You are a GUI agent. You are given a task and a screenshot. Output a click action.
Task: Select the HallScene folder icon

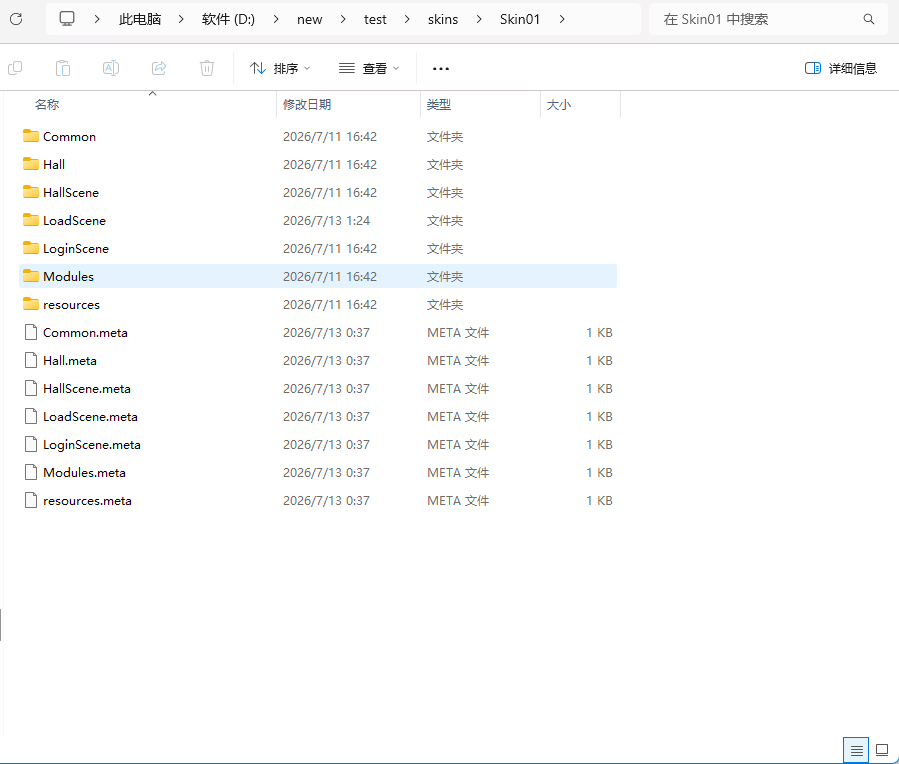pyautogui.click(x=31, y=192)
